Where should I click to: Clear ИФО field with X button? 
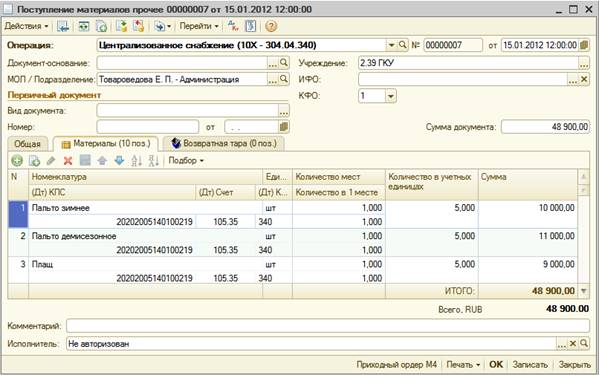pos(584,79)
